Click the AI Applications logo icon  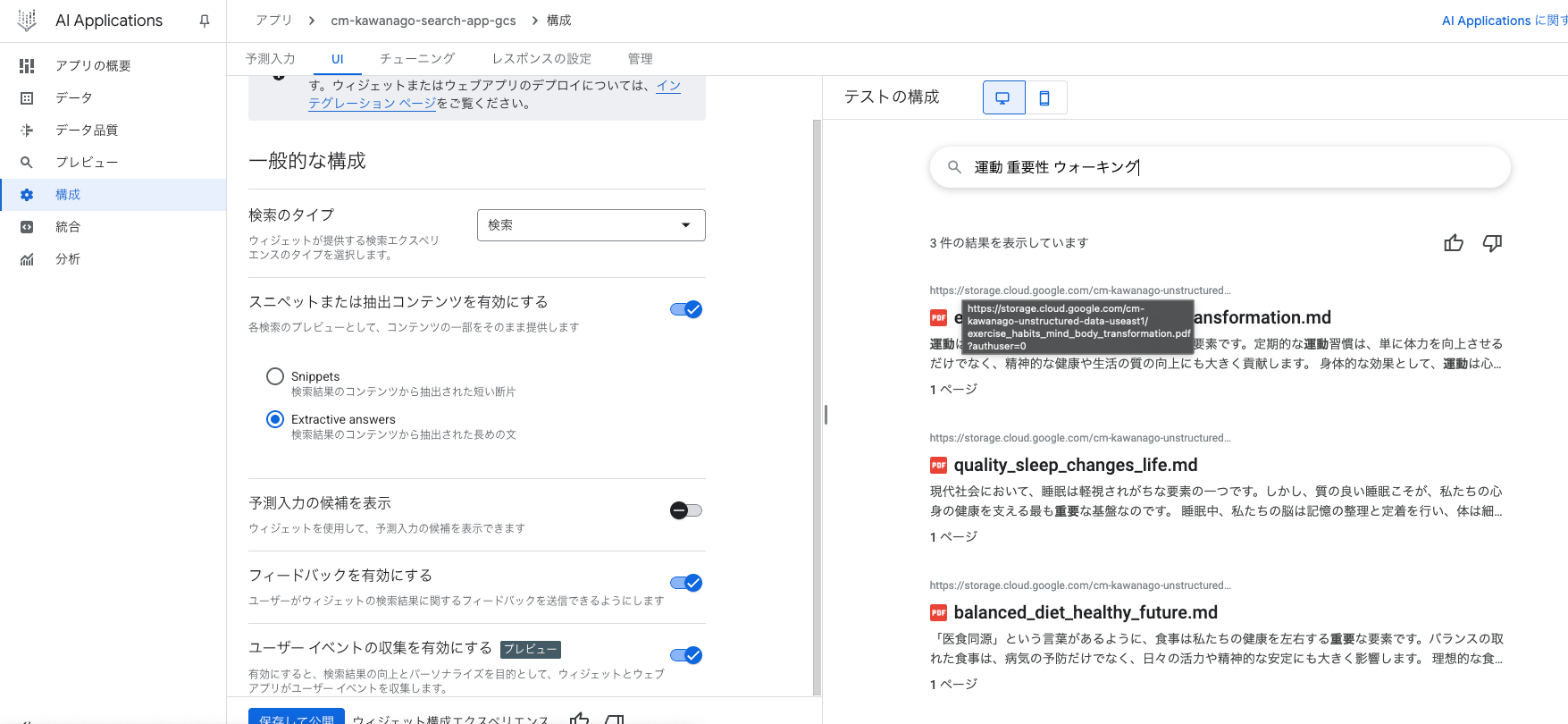pos(27,21)
